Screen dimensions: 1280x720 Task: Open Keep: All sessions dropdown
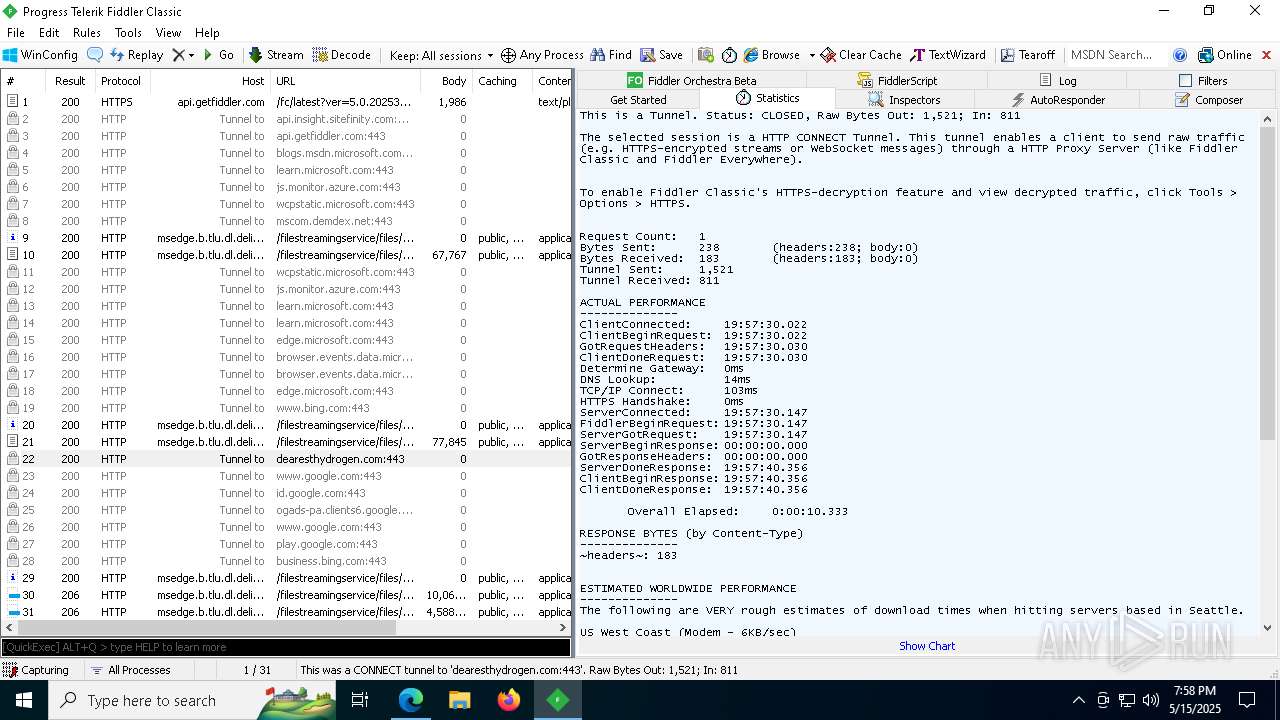click(441, 55)
